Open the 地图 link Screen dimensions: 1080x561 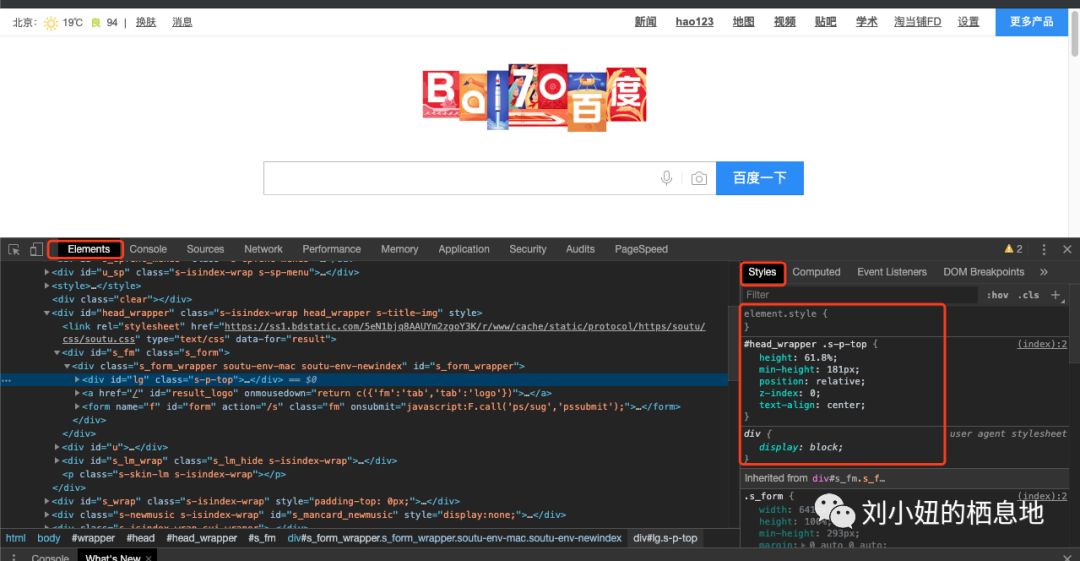[x=743, y=22]
